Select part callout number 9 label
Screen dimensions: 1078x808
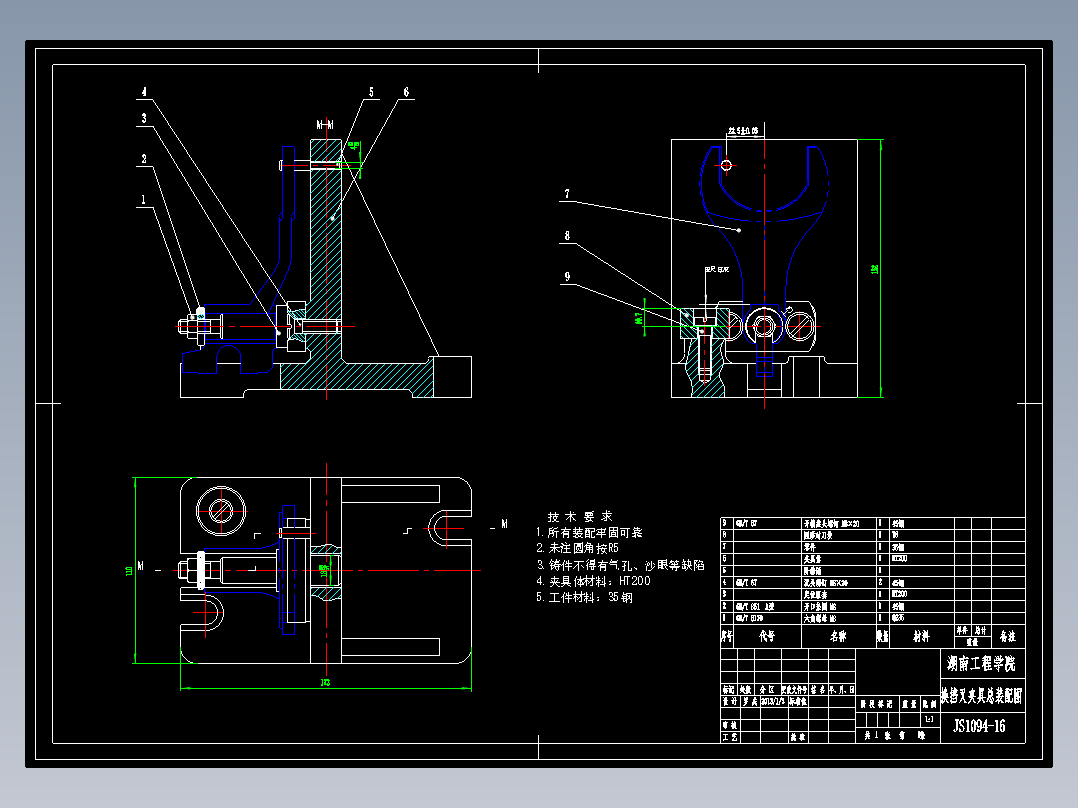[x=567, y=277]
